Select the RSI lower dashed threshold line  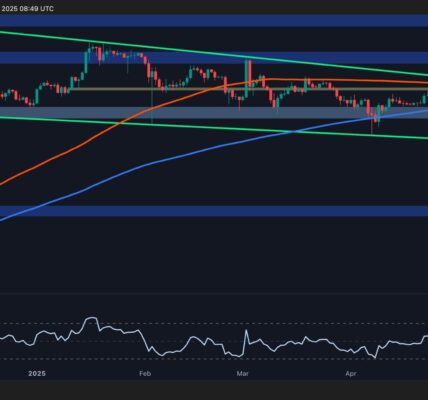[x=214, y=359]
